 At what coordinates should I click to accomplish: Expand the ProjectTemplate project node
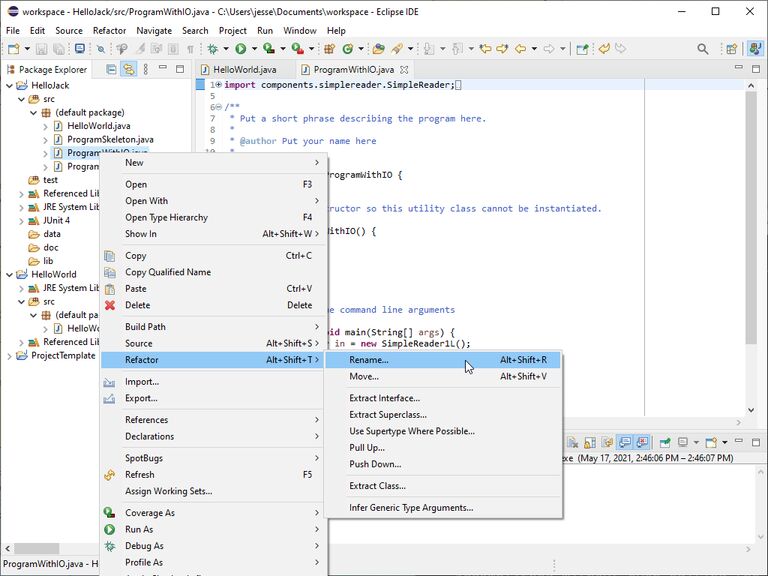point(9,355)
